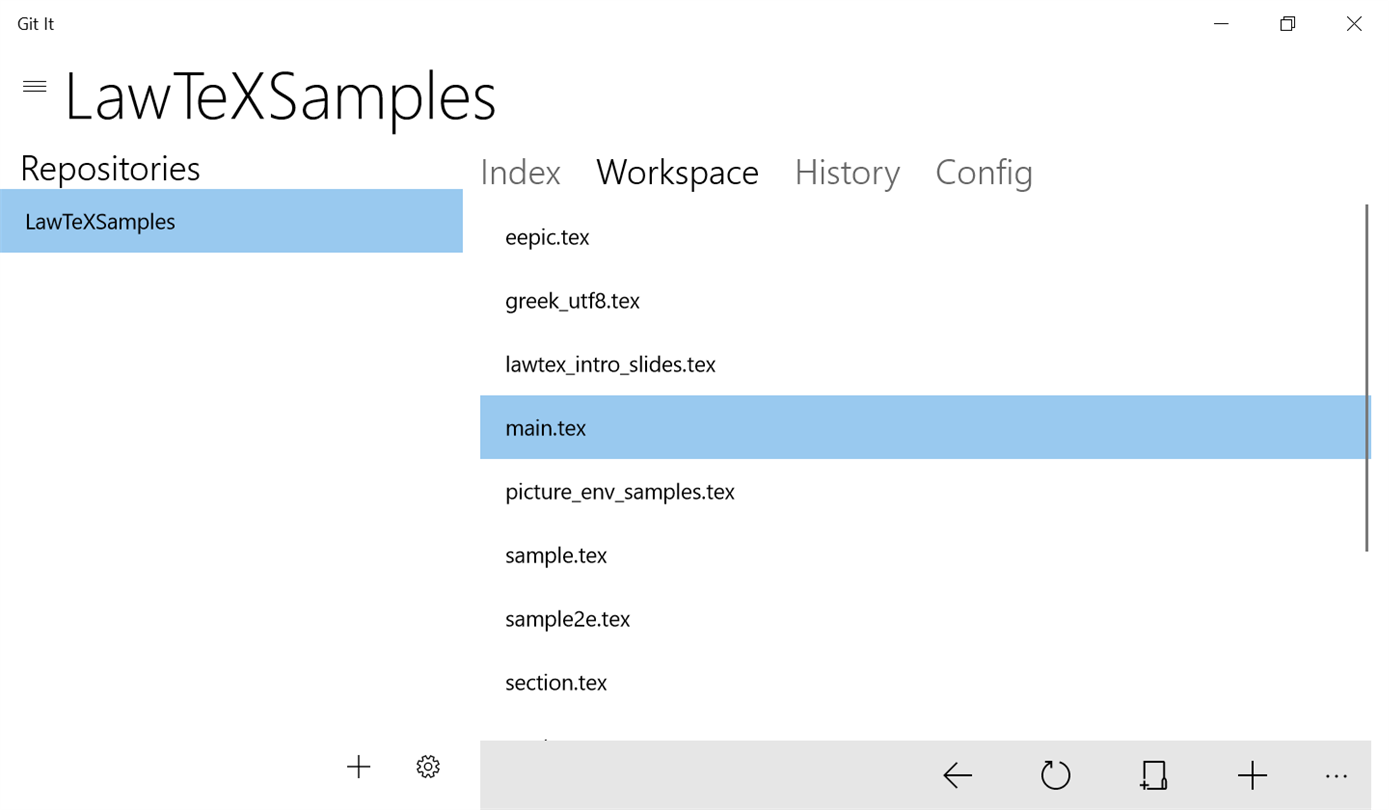Select the LawTeXSamples repository

(231, 221)
